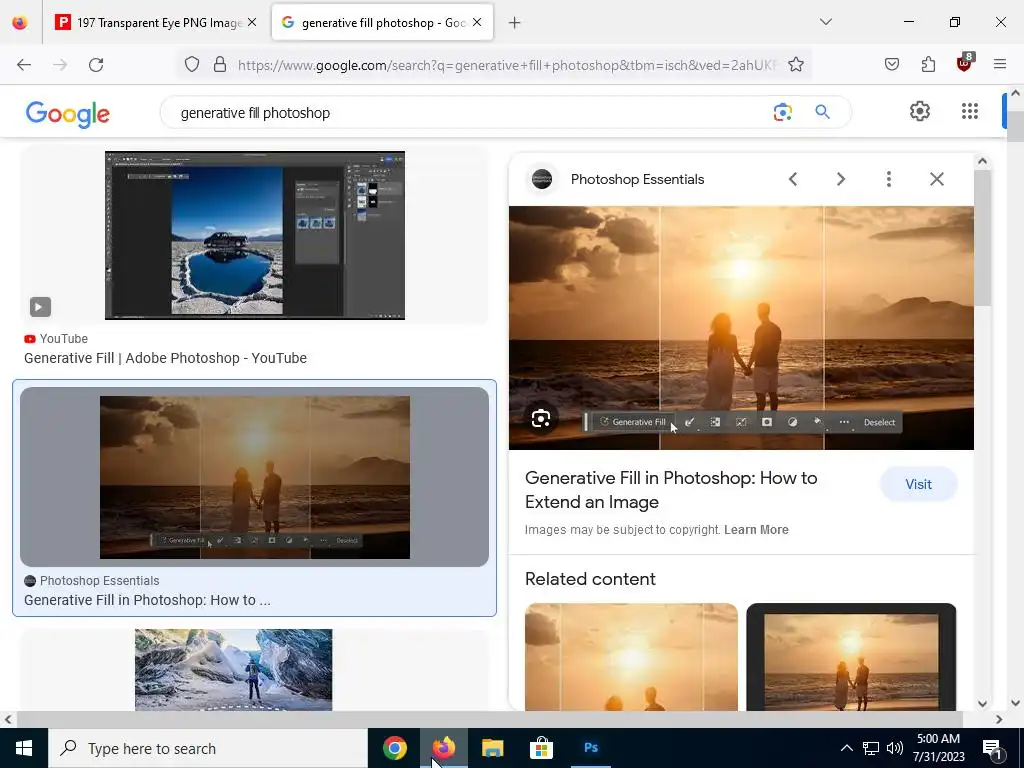Click the network tray icon
1024x768 pixels.
(871, 748)
